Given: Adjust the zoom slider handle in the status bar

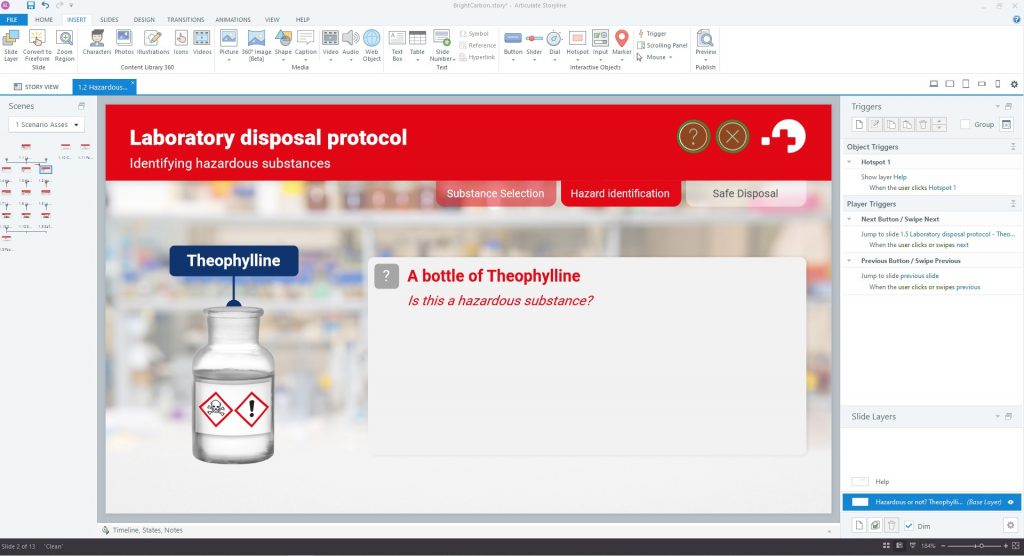Looking at the screenshot, I should coord(980,546).
